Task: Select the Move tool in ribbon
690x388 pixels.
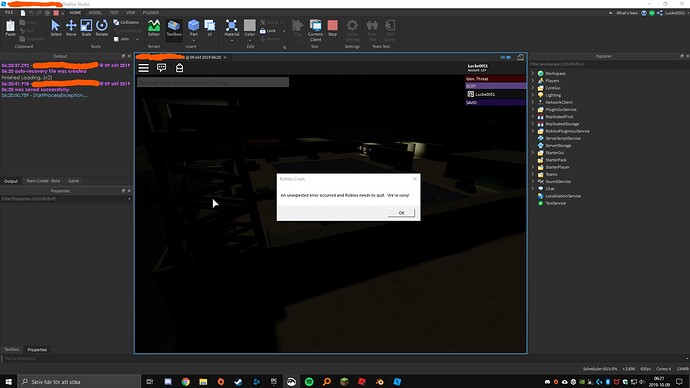Action: coord(71,28)
